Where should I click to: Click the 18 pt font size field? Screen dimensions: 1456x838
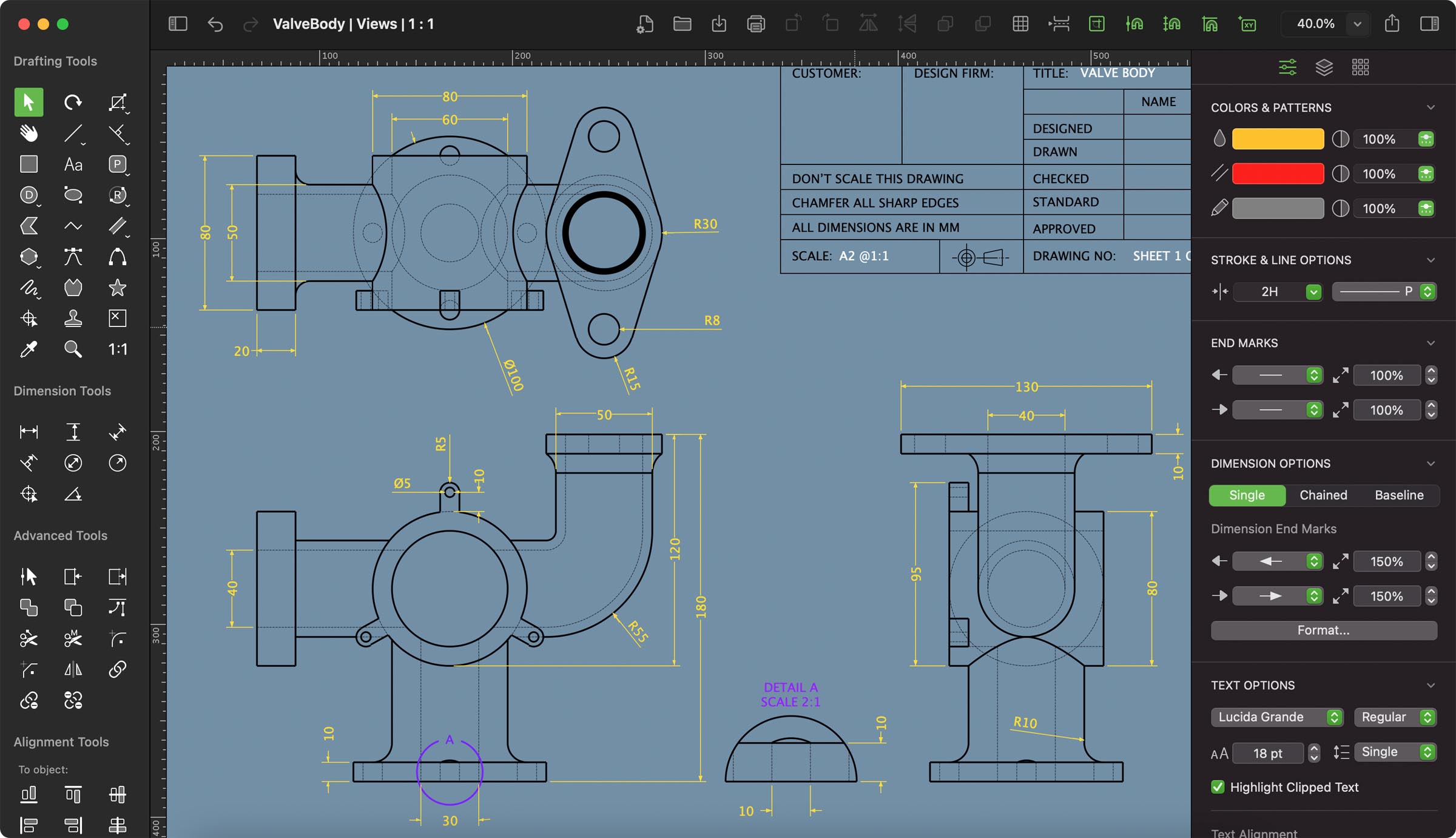click(x=1268, y=752)
